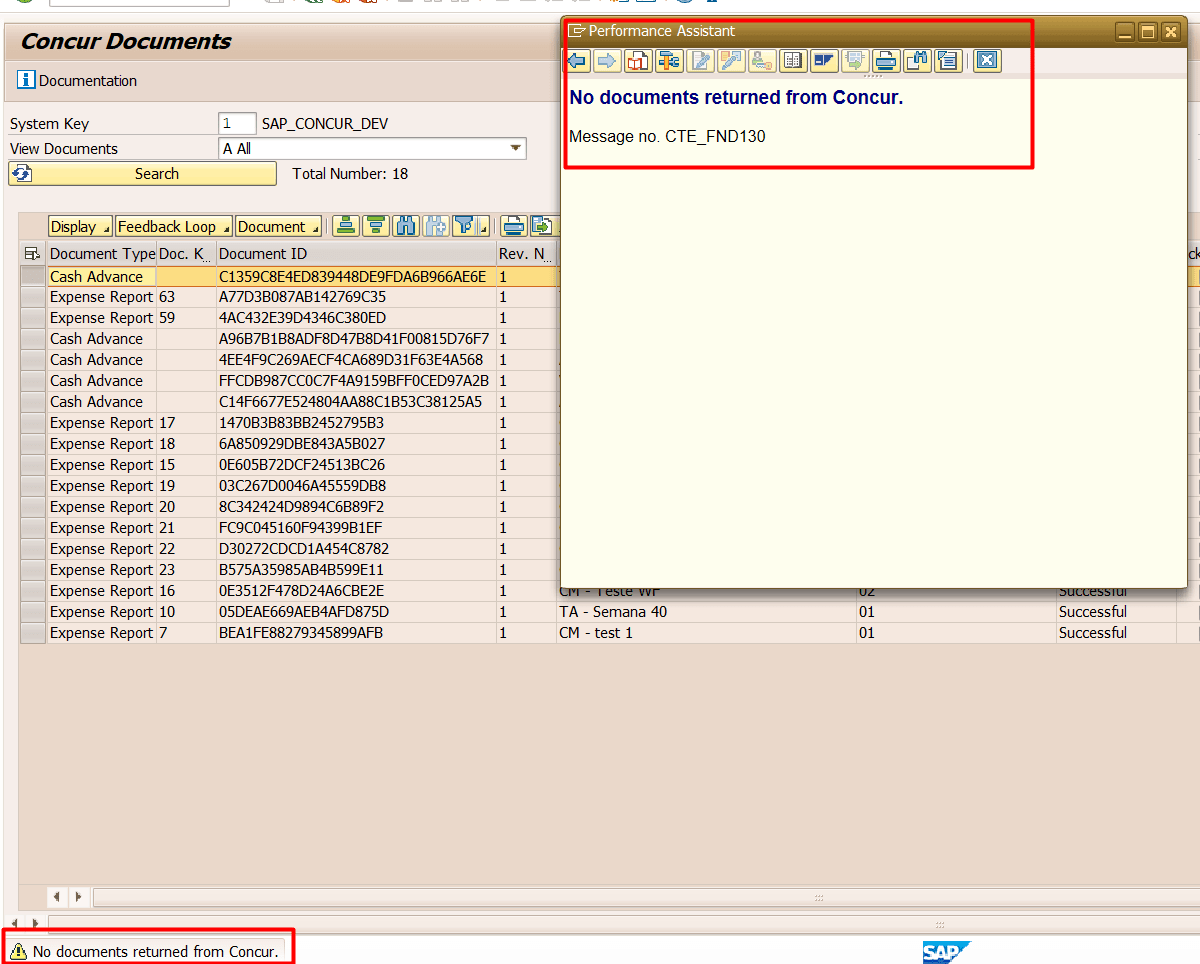
Task: Click the print icon in the table toolbar
Action: point(513,226)
